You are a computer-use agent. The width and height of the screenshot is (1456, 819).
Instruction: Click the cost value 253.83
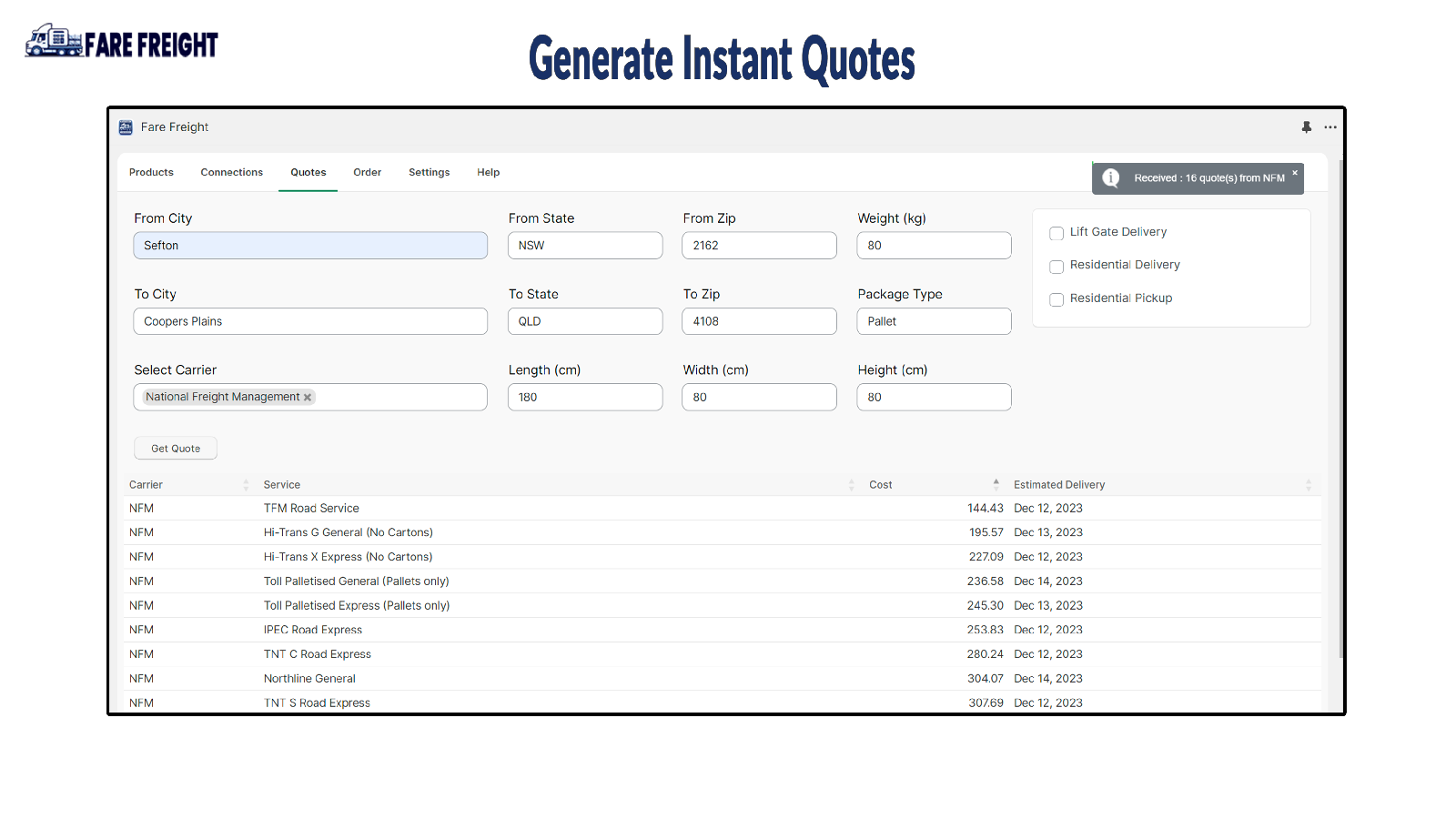coord(986,630)
